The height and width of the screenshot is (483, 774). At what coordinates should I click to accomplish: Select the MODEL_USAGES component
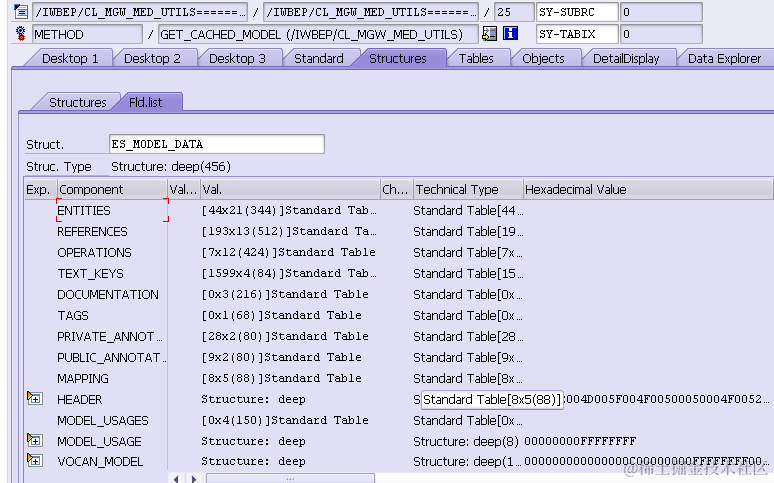click(103, 421)
